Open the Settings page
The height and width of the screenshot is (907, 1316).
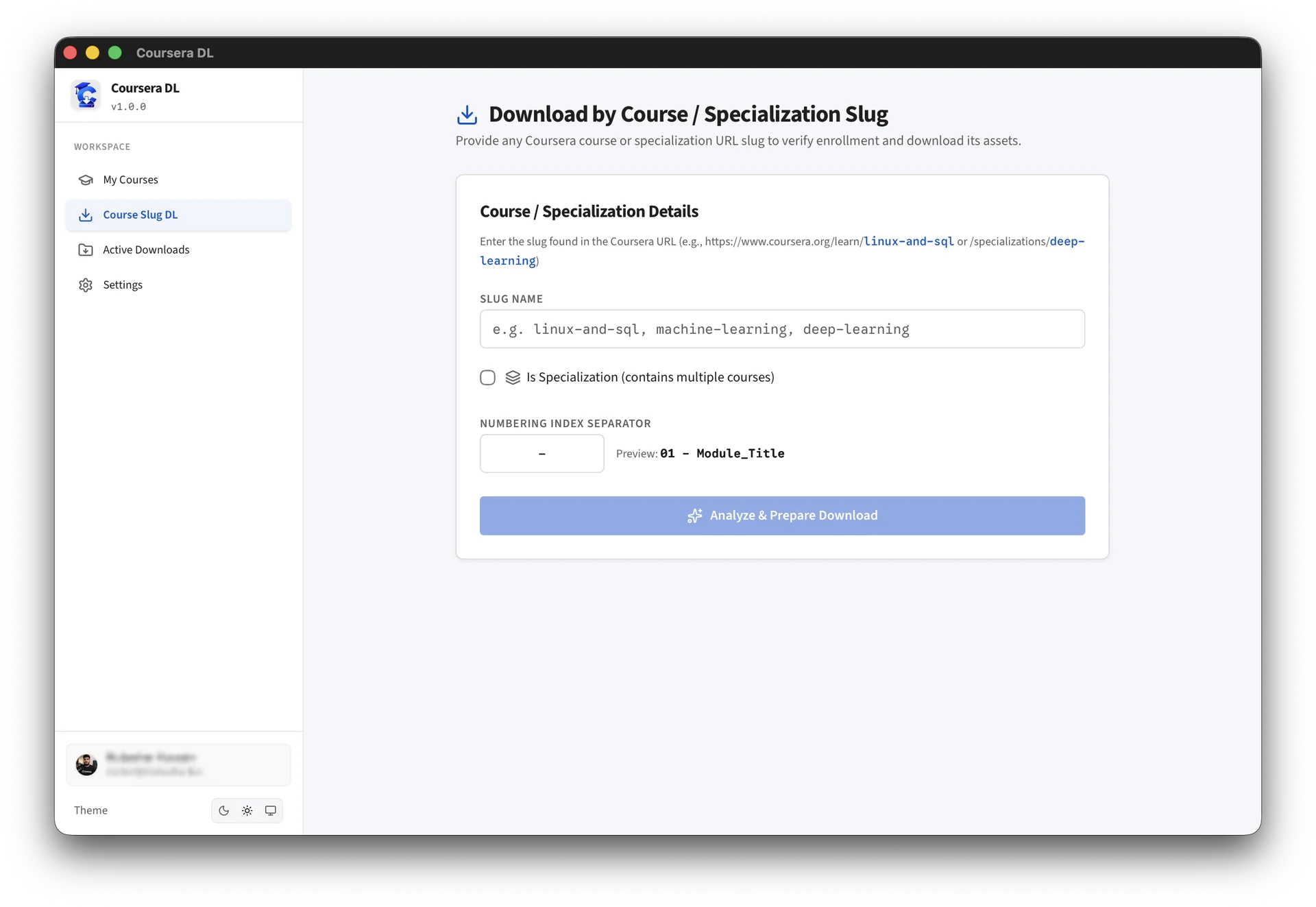[x=178, y=285]
